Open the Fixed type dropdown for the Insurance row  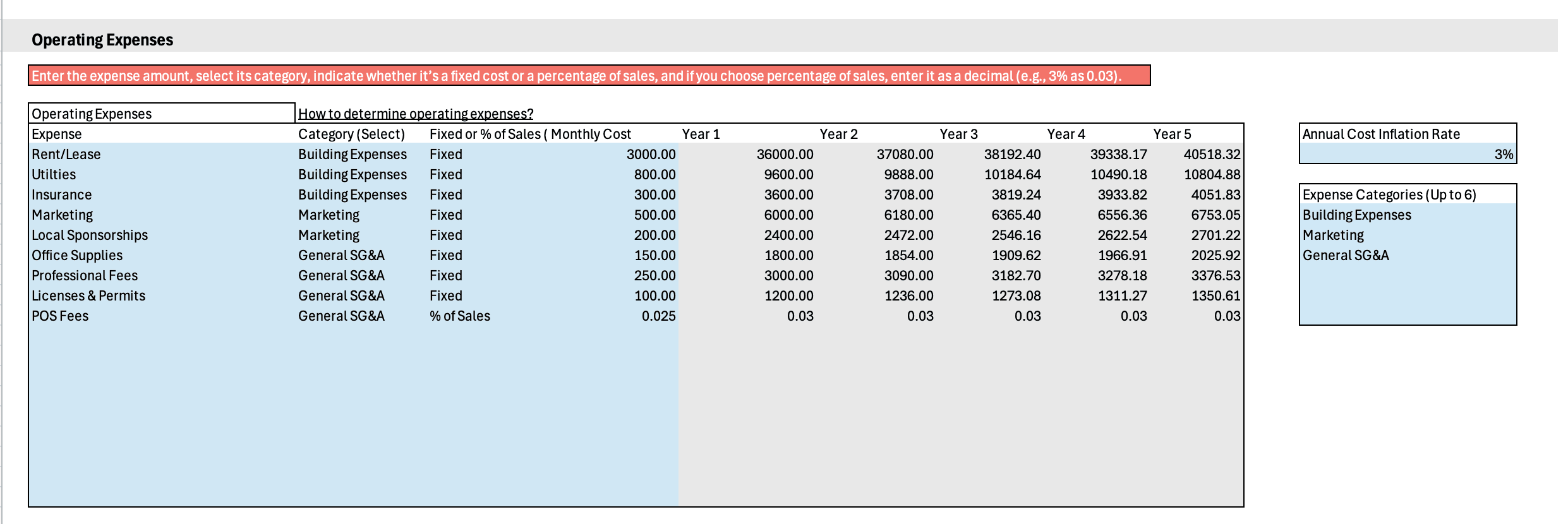coord(446,194)
